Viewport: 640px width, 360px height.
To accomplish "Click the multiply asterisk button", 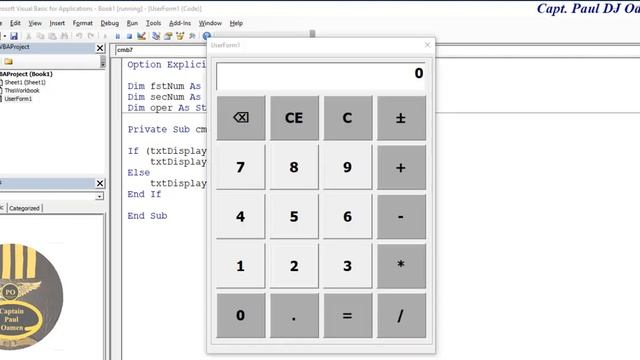I will point(401,266).
